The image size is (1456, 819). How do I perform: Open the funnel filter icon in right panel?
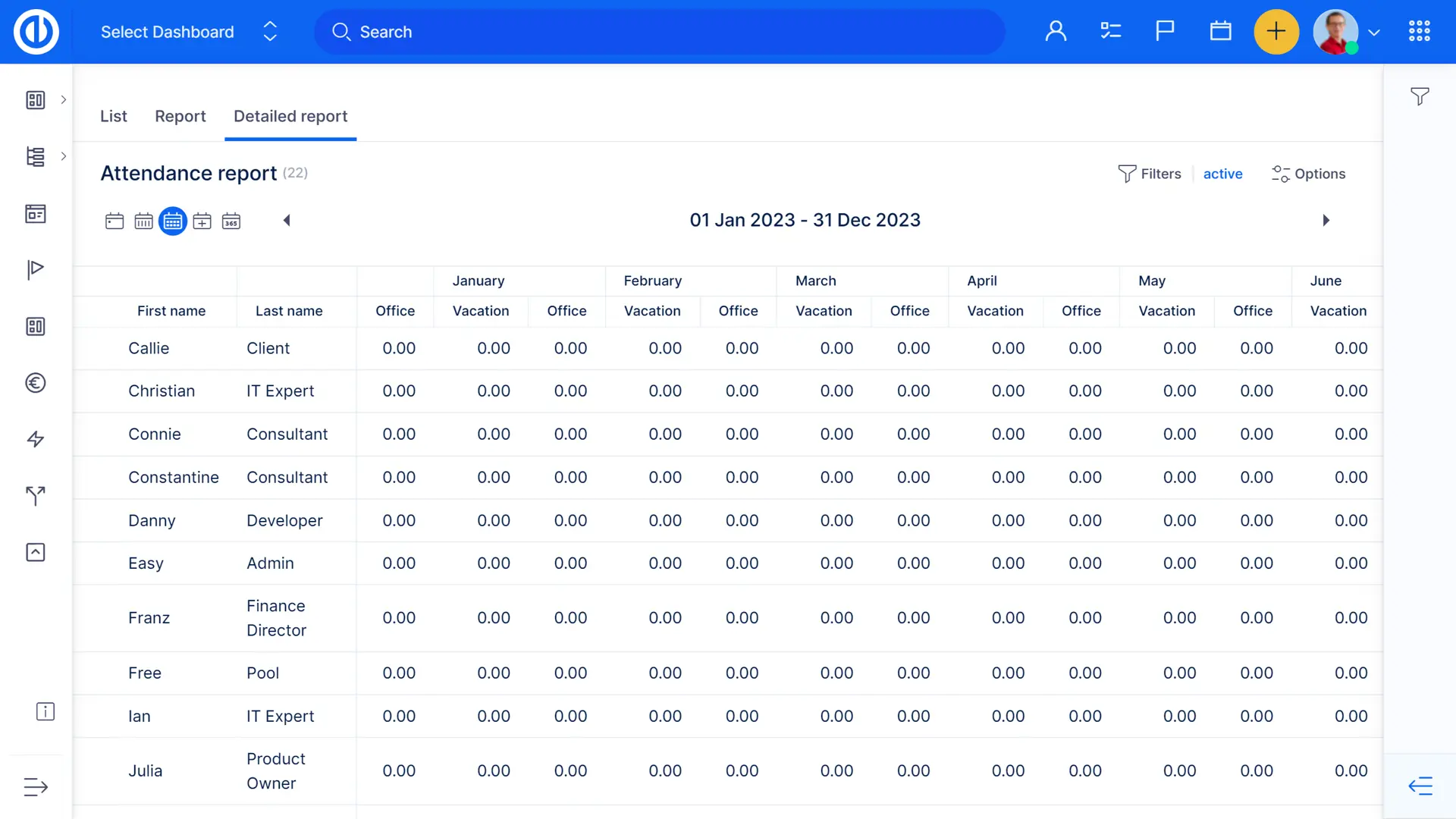click(1420, 96)
